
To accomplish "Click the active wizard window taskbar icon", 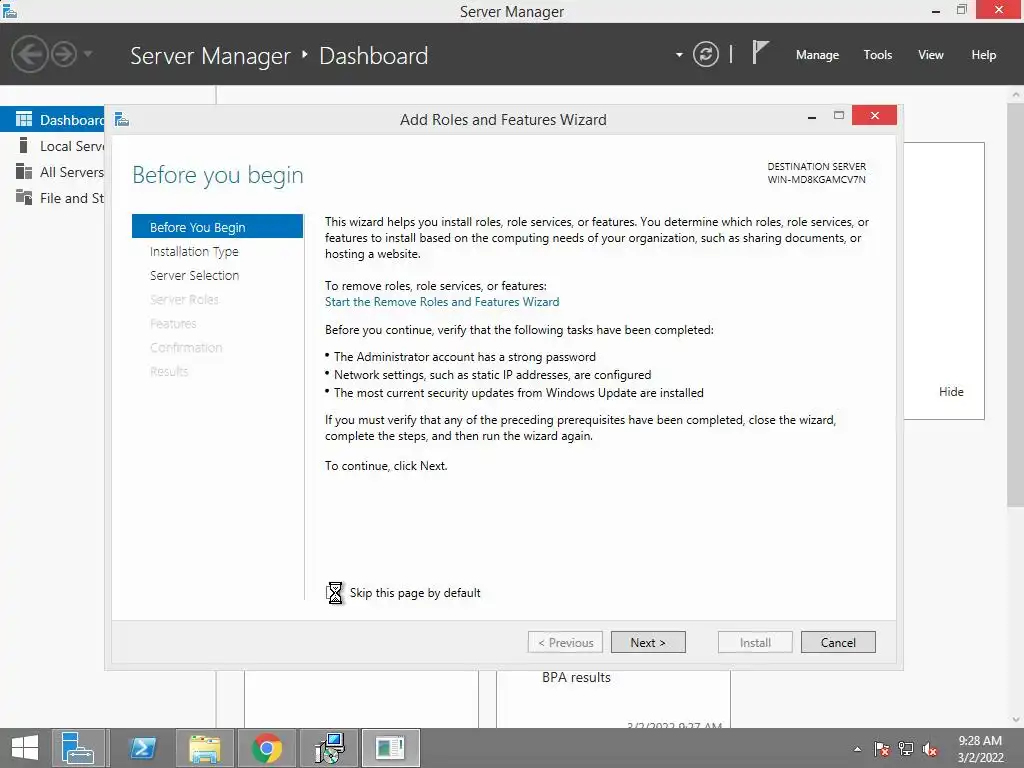I will point(391,748).
